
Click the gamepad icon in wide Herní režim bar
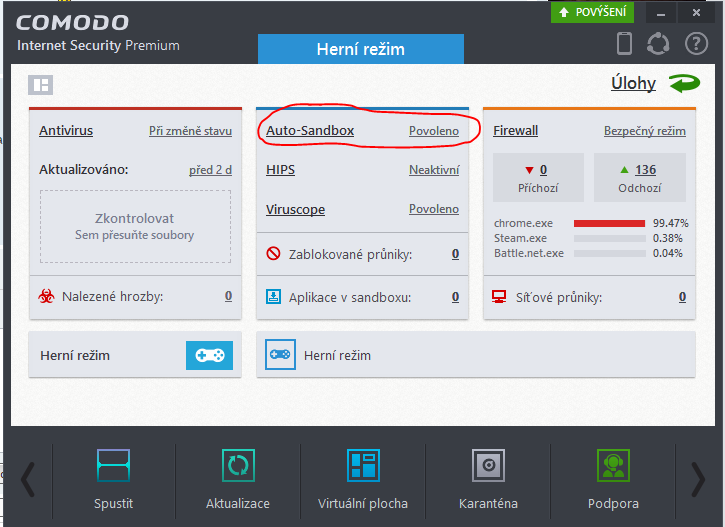coord(280,355)
